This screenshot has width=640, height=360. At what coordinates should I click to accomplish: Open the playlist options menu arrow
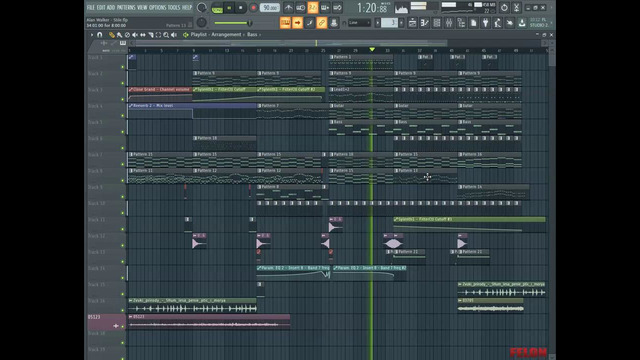92,35
